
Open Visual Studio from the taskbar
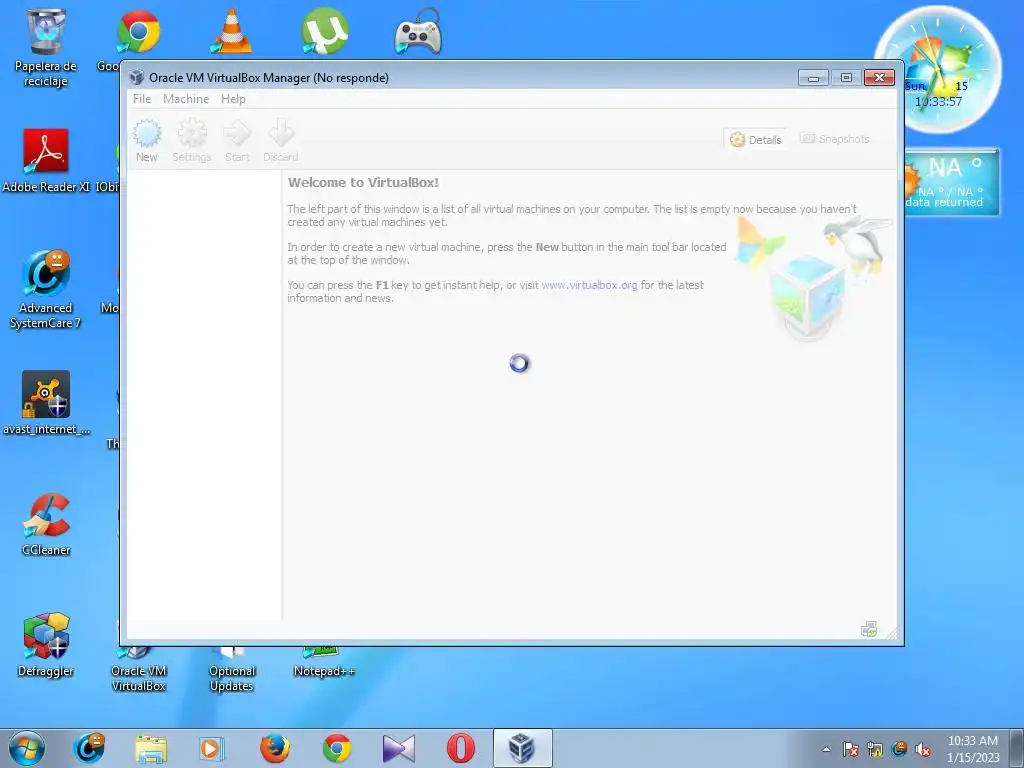tap(398, 748)
